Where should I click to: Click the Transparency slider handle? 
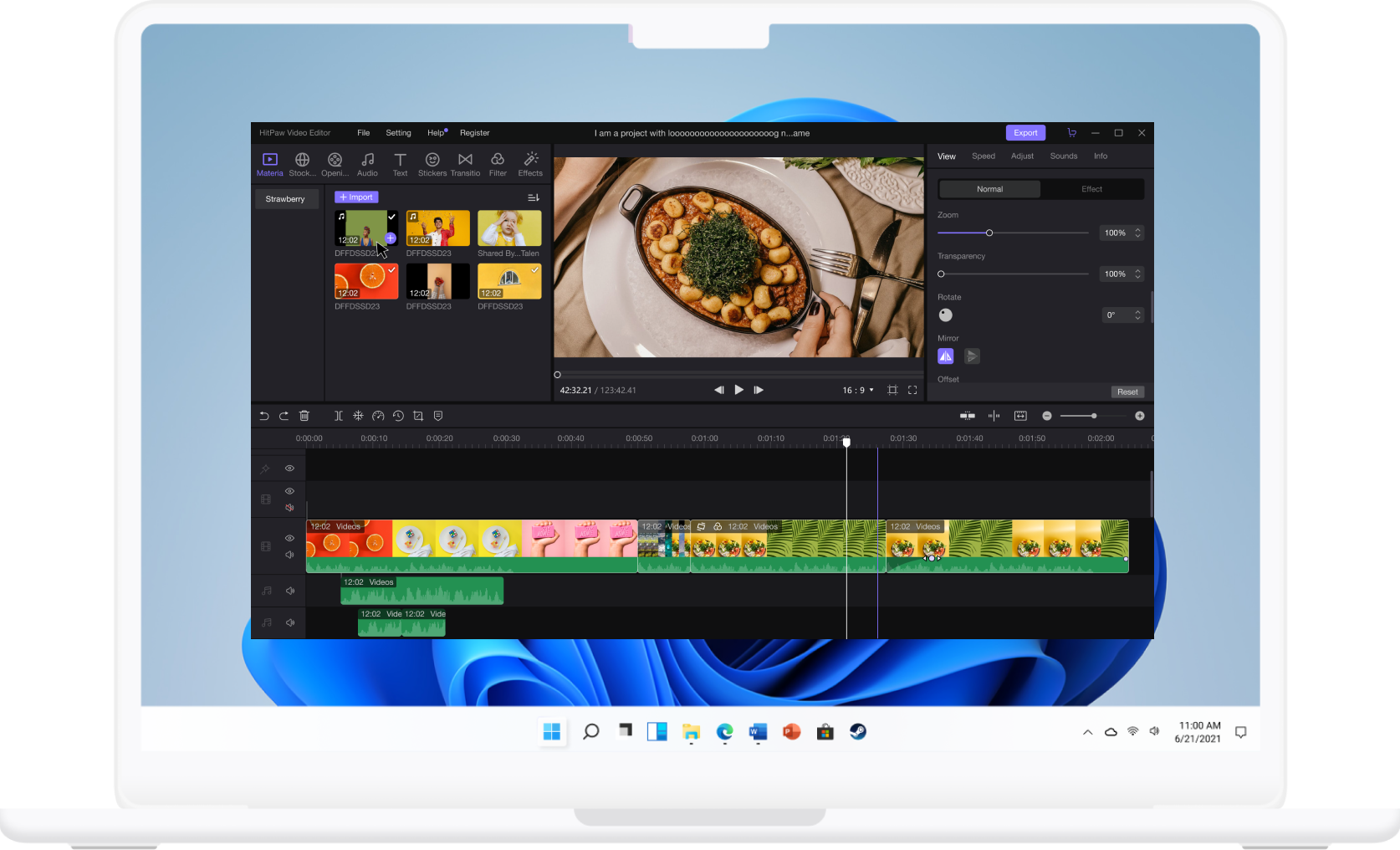click(x=941, y=274)
